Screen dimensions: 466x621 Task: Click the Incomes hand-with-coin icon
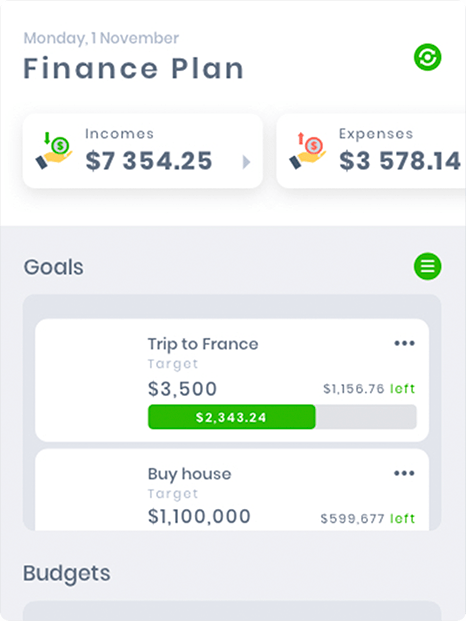[54, 150]
